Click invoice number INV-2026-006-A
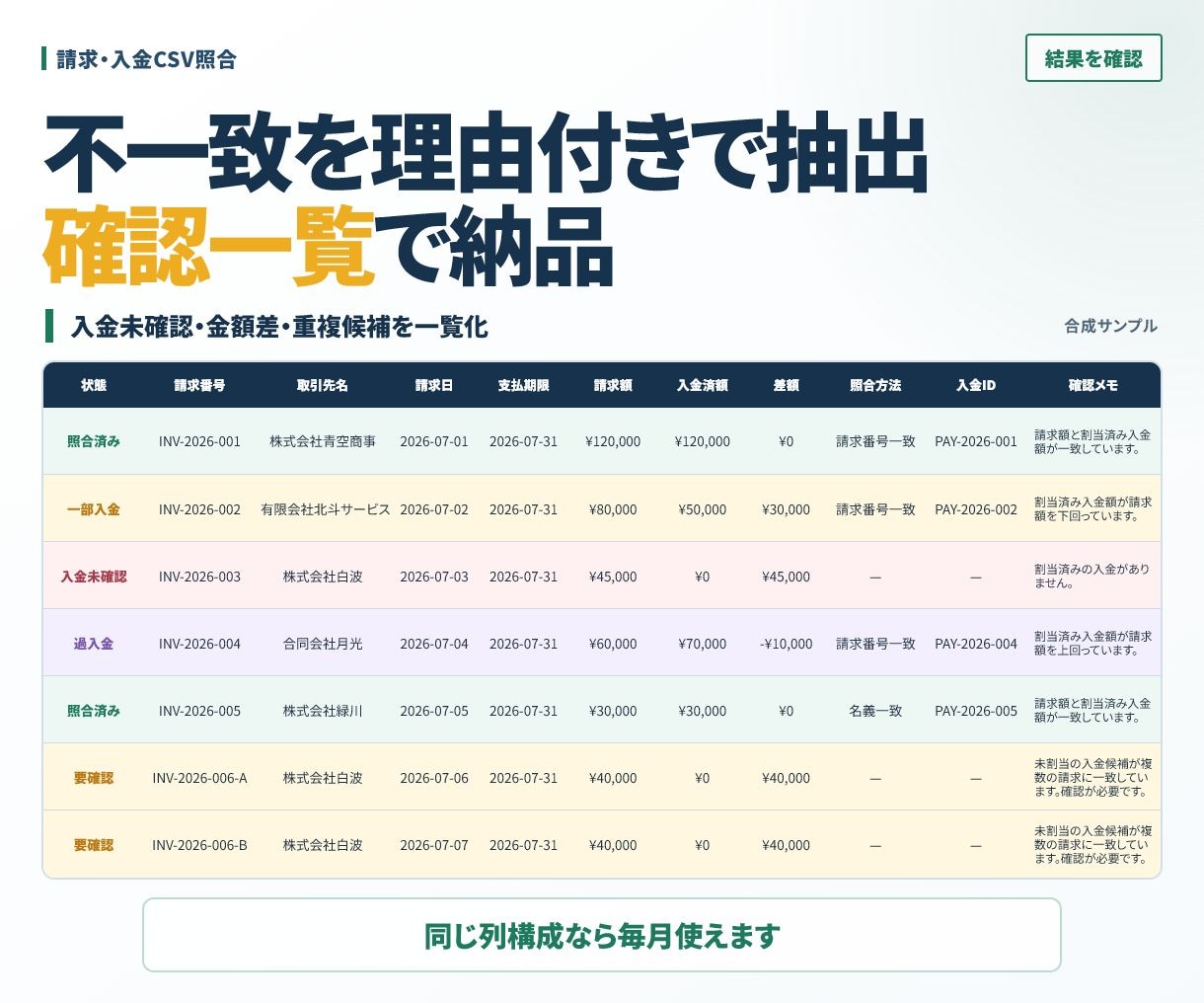 point(199,778)
